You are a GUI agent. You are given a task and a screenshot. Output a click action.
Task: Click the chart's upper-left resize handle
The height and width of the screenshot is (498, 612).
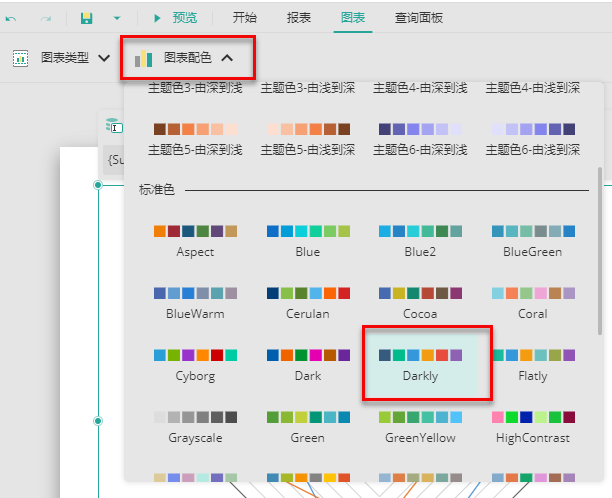(98, 185)
